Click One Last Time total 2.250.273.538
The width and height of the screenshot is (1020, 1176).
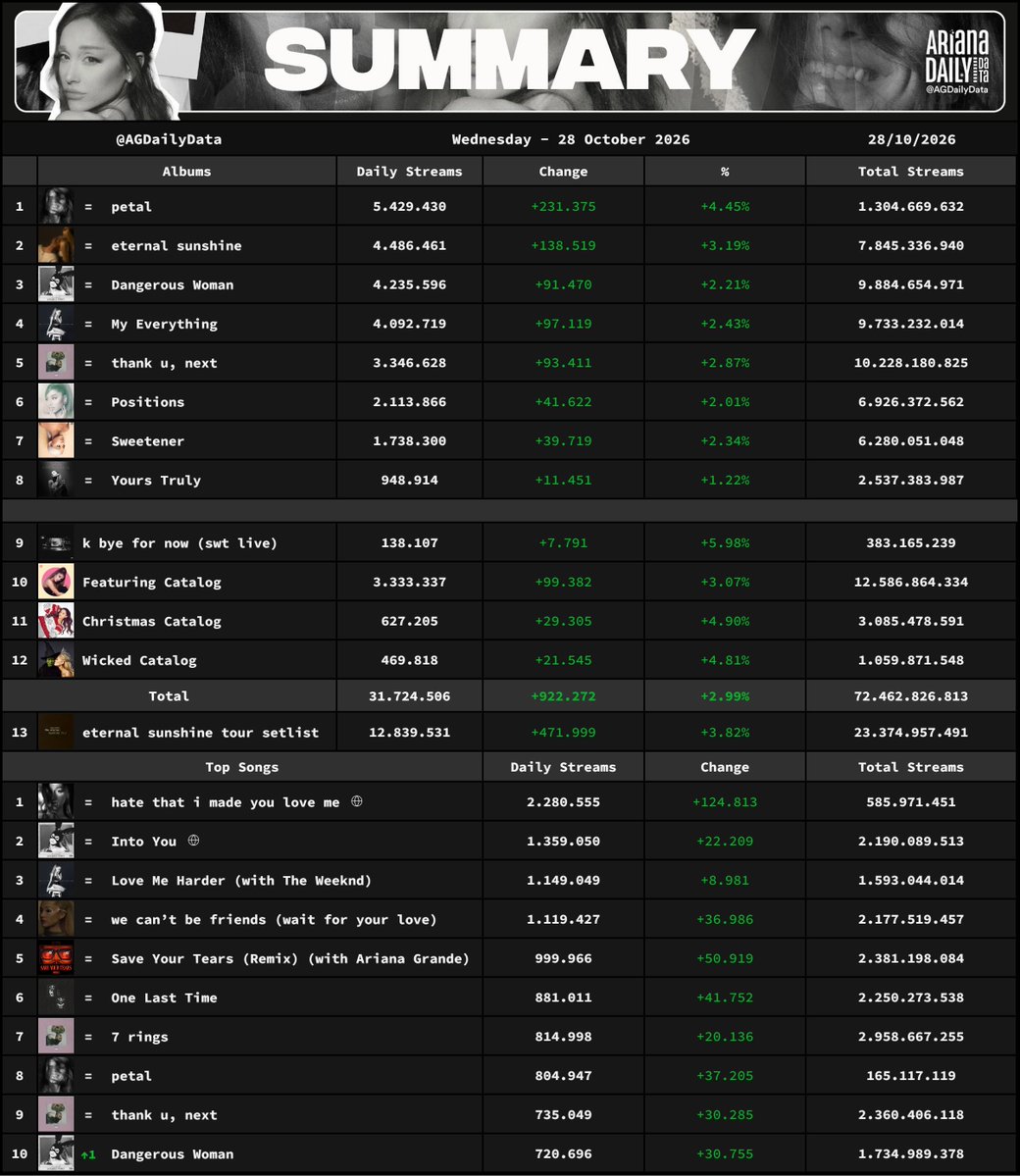tap(911, 997)
